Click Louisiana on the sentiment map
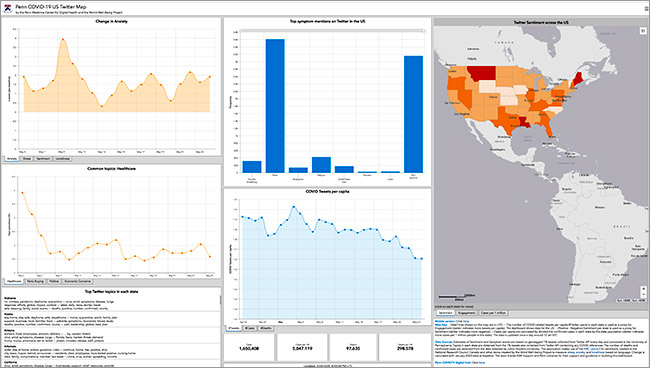650x368 pixels. click(x=524, y=123)
